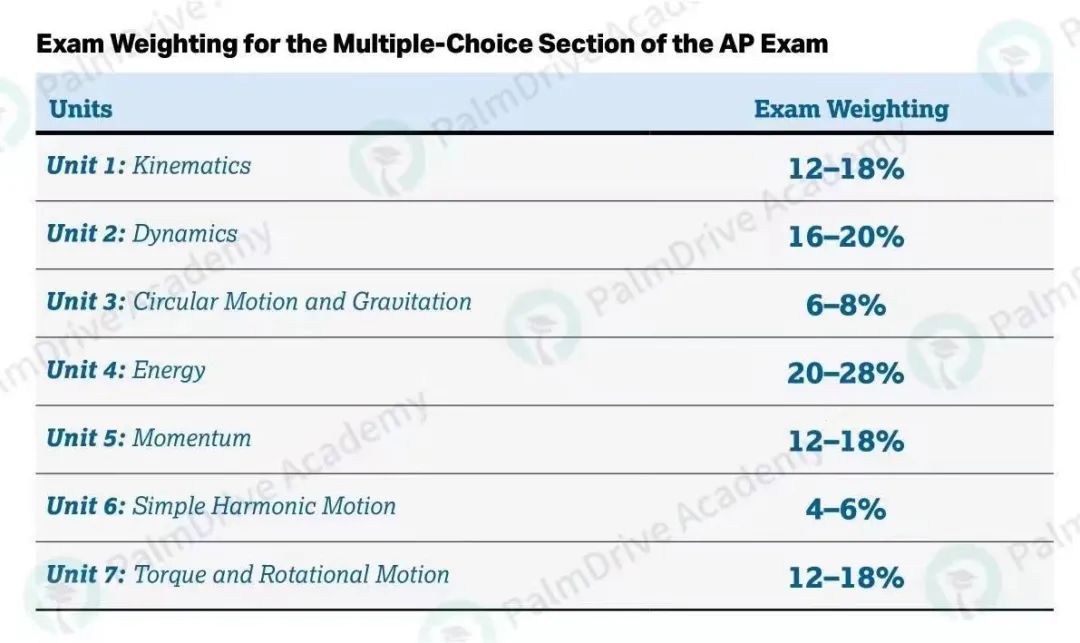Select Unit 7: Torque and Rotational Motion
1080x643 pixels.
click(x=248, y=574)
